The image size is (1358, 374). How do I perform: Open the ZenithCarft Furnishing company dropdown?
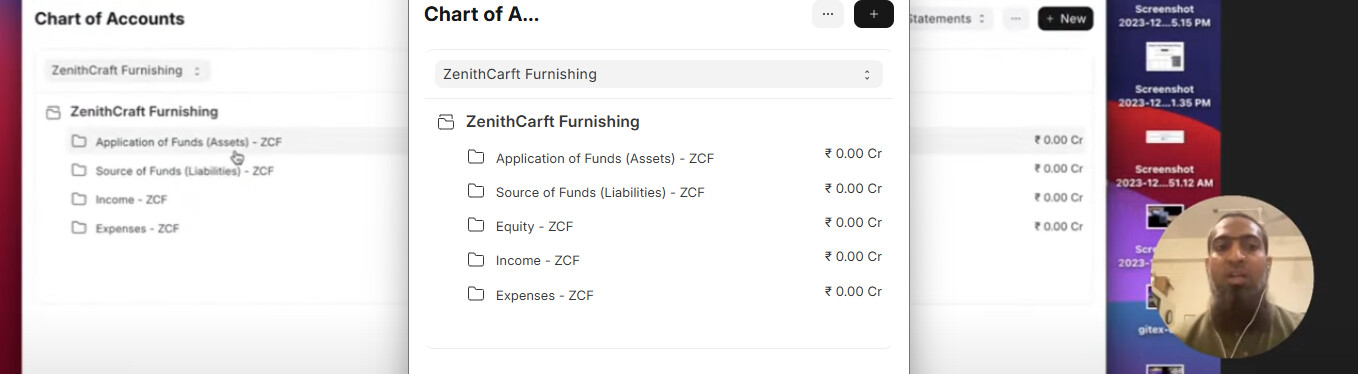[658, 74]
